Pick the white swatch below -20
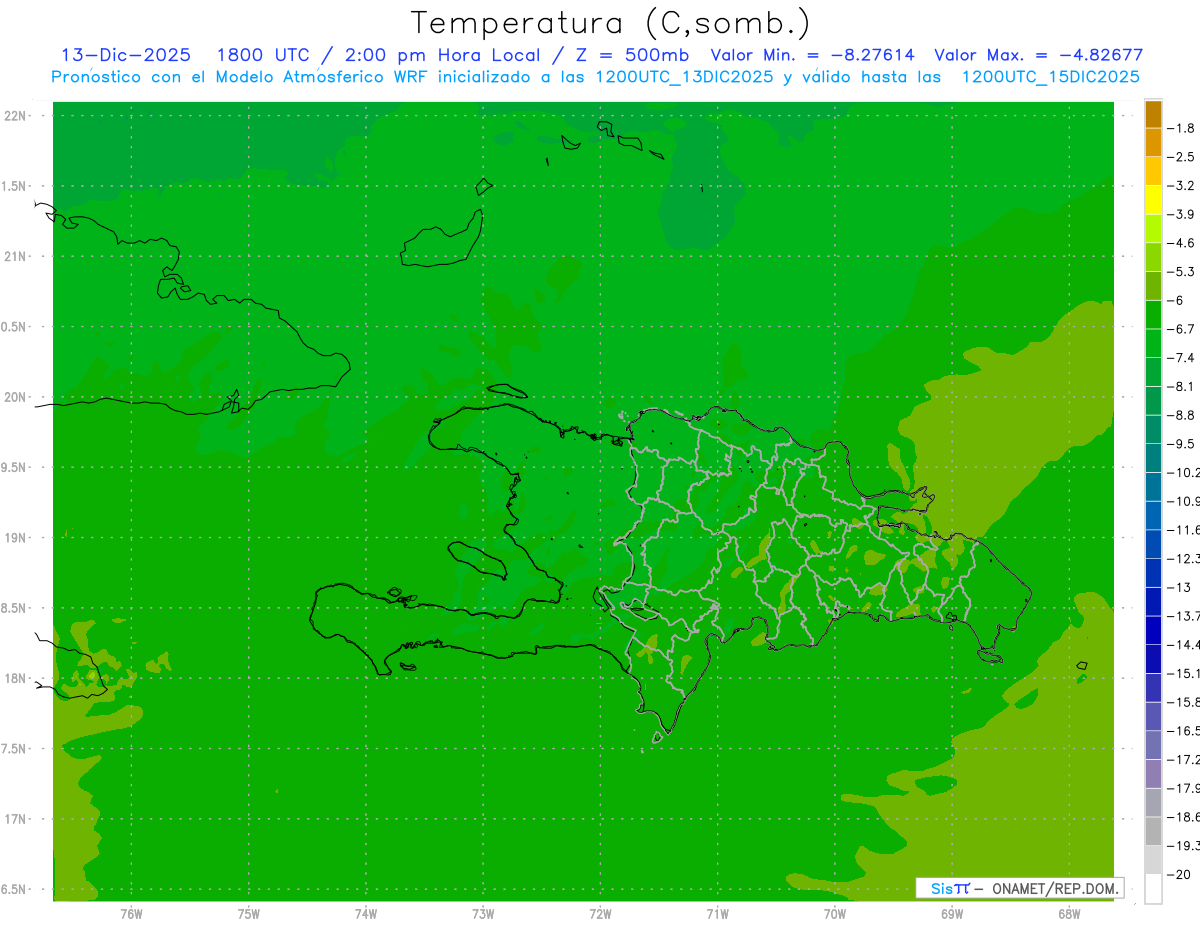The image size is (1200, 927). [1153, 888]
